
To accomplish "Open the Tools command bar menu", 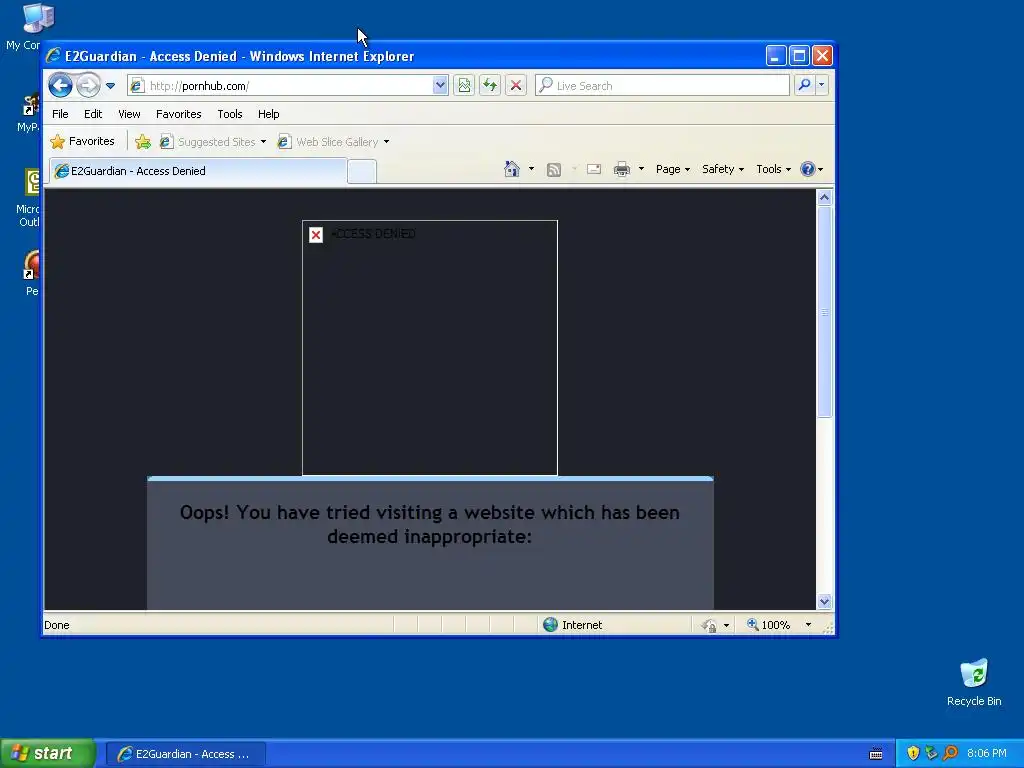I will [x=773, y=169].
